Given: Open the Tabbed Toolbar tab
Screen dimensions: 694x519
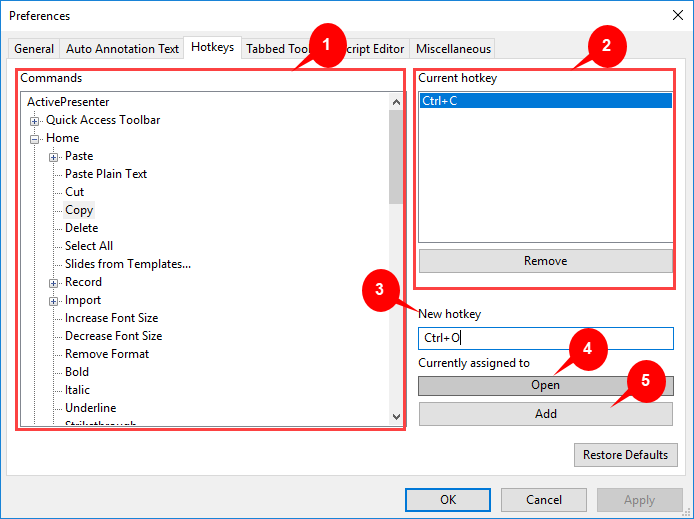Looking at the screenshot, I should [276, 49].
